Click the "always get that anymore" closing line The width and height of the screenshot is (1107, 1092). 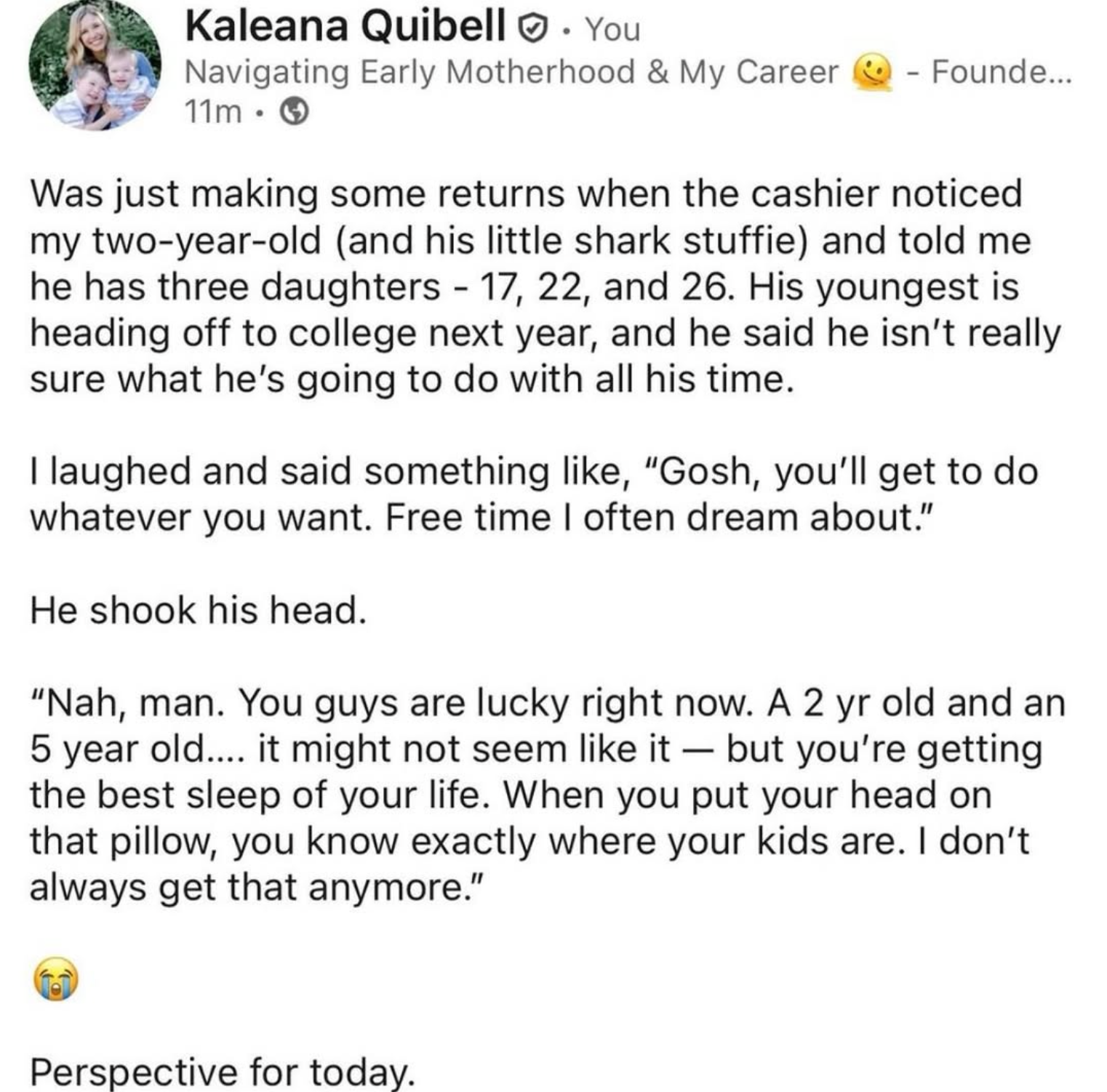pos(255,888)
